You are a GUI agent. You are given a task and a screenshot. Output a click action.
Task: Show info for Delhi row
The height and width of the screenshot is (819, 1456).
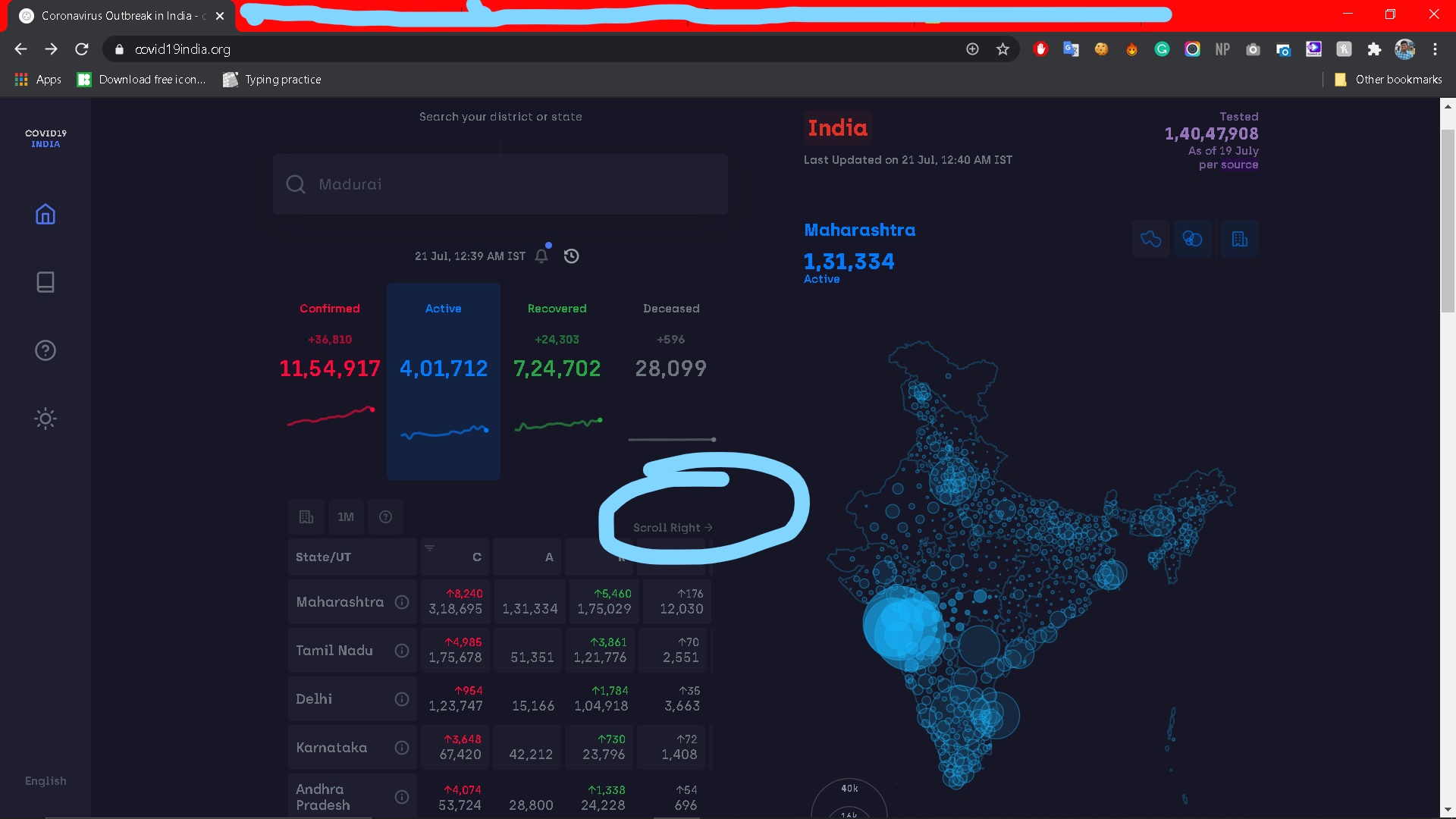[402, 699]
